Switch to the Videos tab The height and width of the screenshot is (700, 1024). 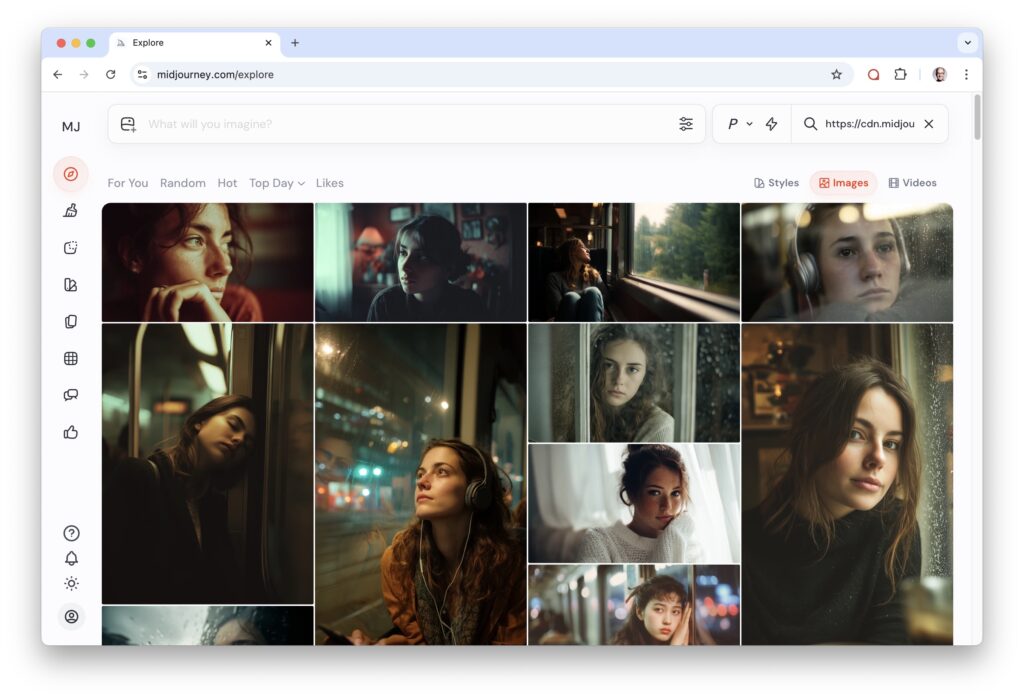coord(912,183)
